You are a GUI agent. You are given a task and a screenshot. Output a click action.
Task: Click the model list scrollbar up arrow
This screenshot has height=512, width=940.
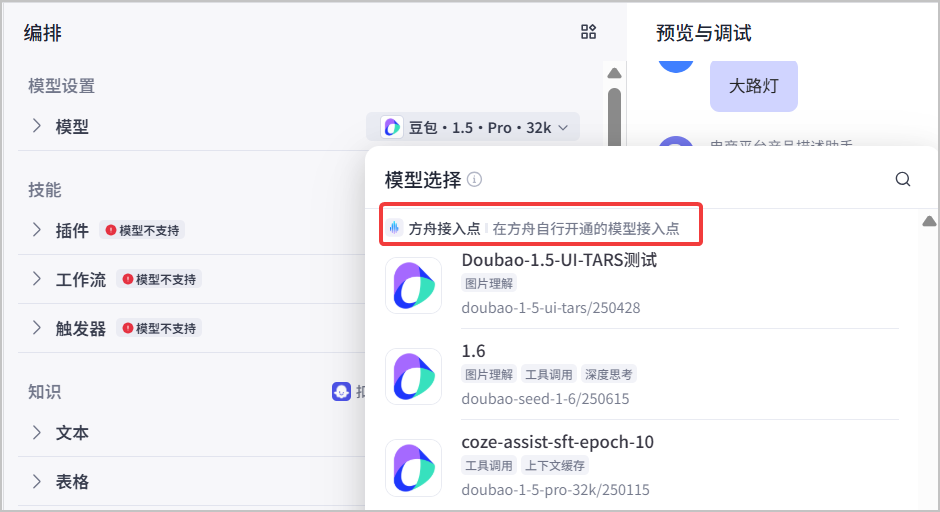[929, 221]
